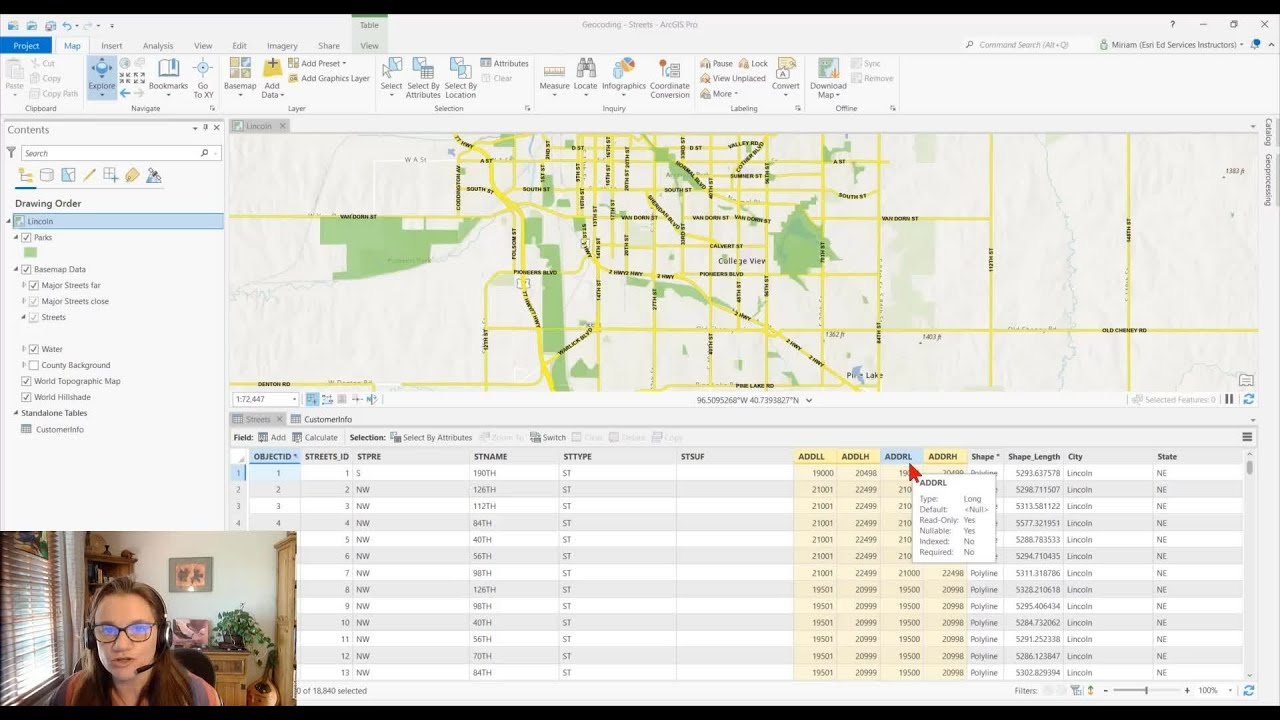Switch to the Insert ribbon tab

[x=112, y=45]
